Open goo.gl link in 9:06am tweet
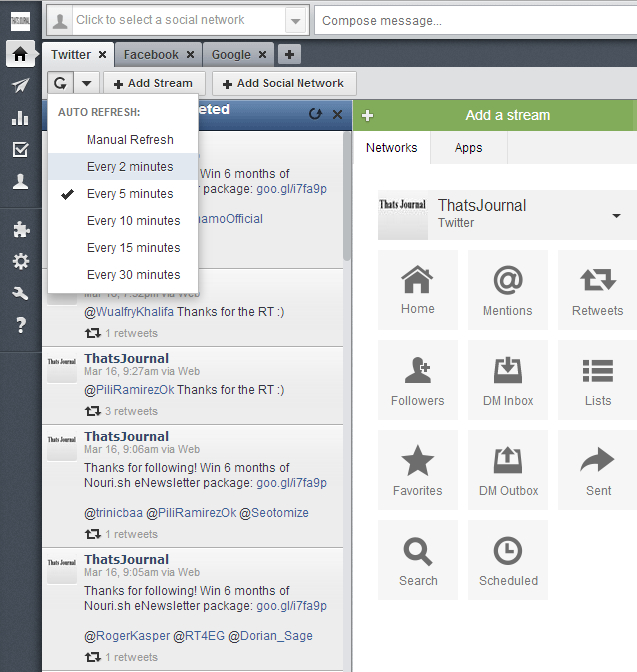Viewport: 637px width, 672px height. pos(291,483)
